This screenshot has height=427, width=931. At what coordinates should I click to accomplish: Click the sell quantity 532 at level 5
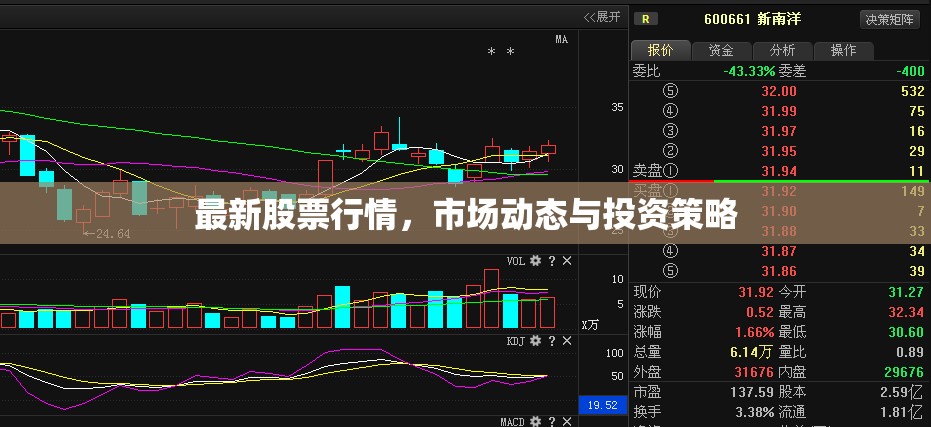point(913,91)
